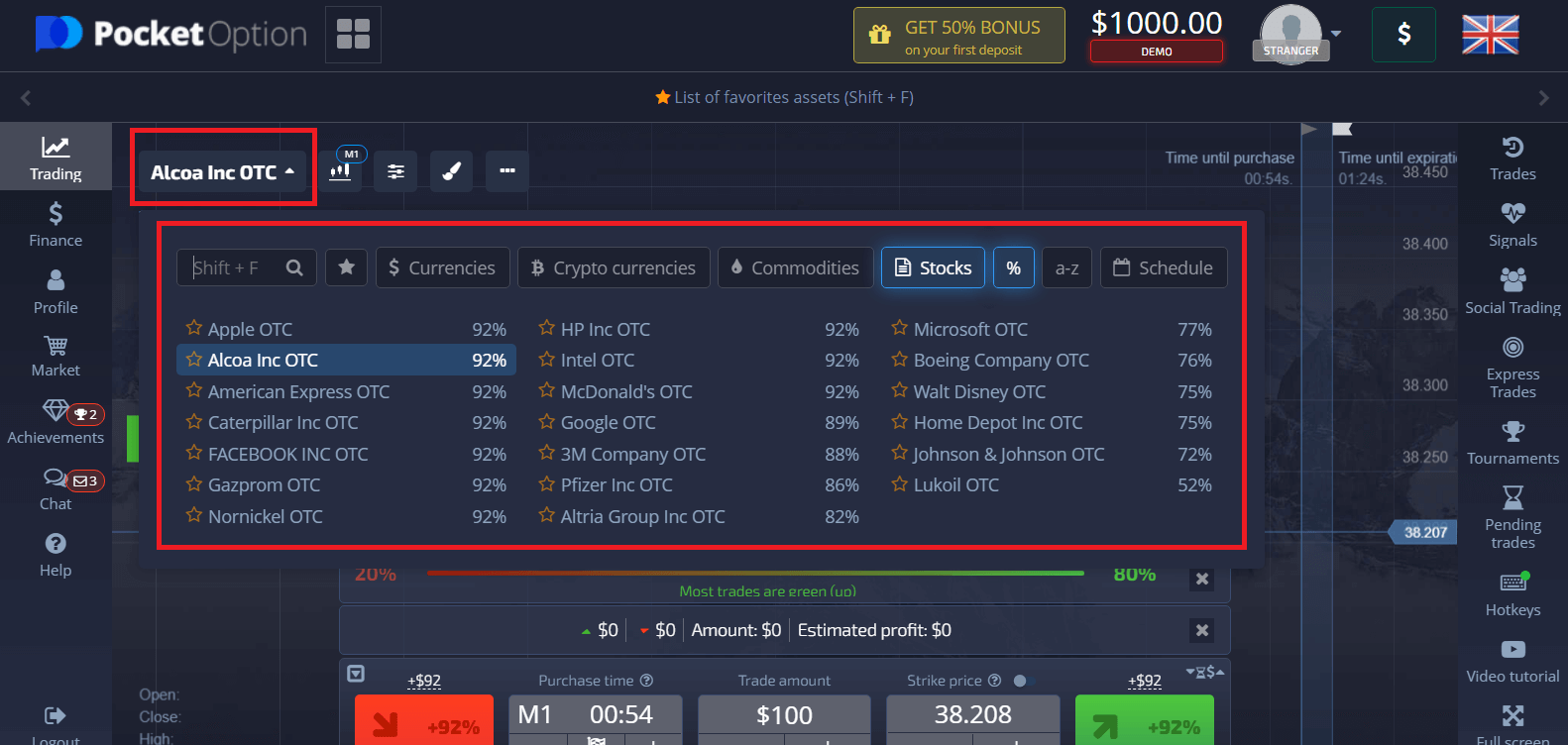Toggle a-z sorting button
The image size is (1568, 745).
(1066, 267)
